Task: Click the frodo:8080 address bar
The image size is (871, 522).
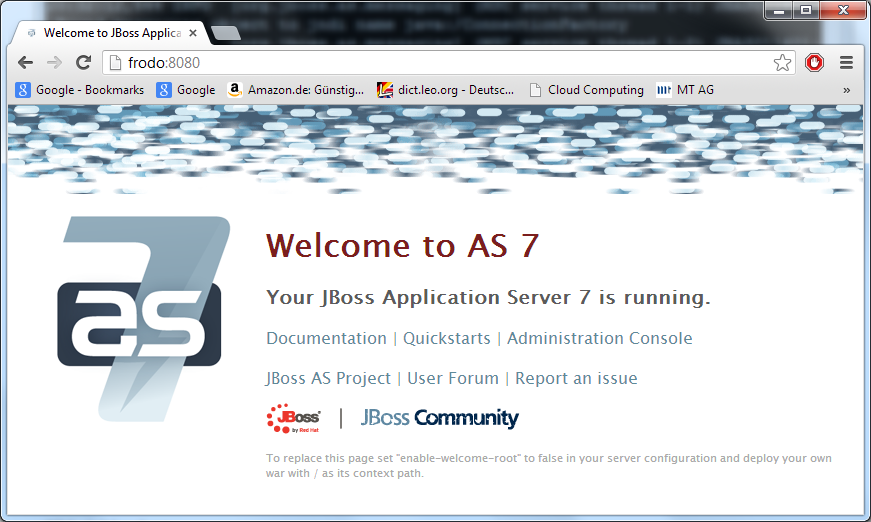Action: (449, 63)
